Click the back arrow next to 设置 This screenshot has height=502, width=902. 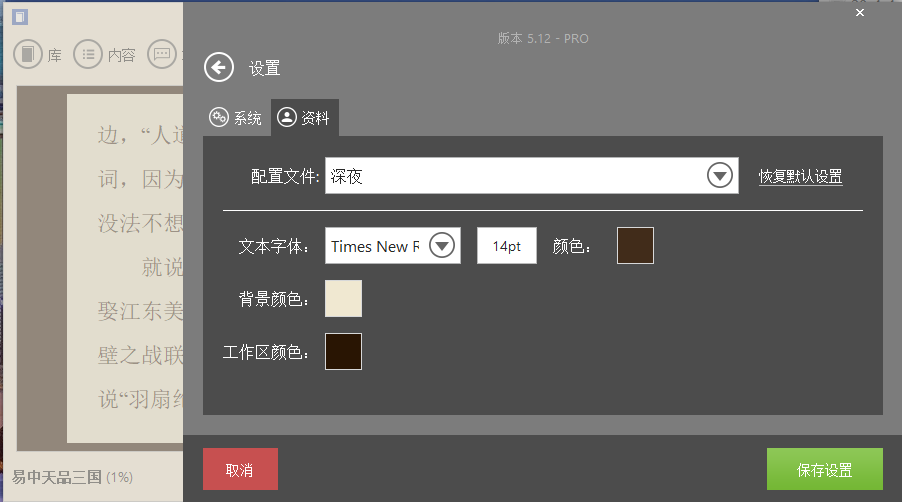point(219,68)
